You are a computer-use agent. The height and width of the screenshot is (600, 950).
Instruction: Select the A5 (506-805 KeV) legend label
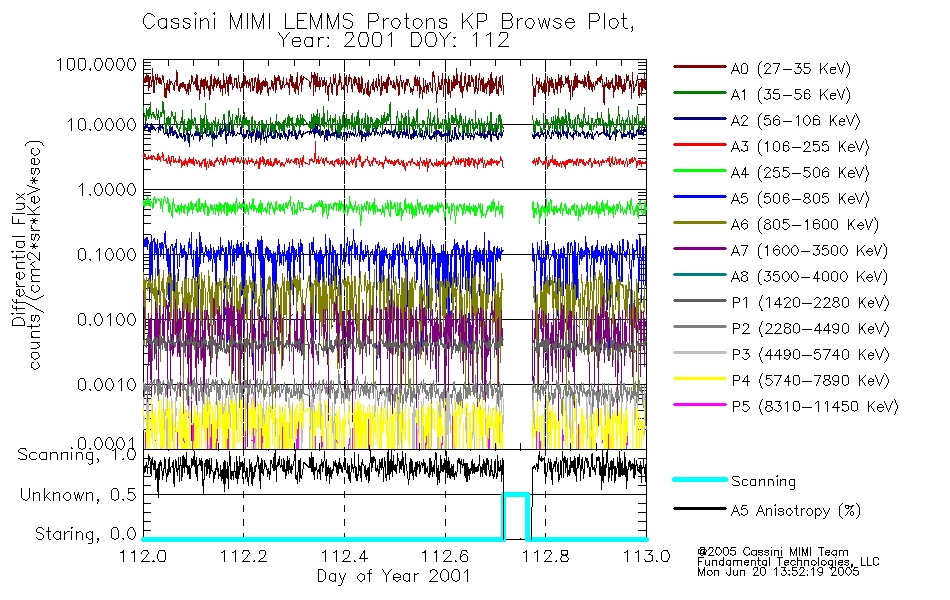(x=800, y=199)
